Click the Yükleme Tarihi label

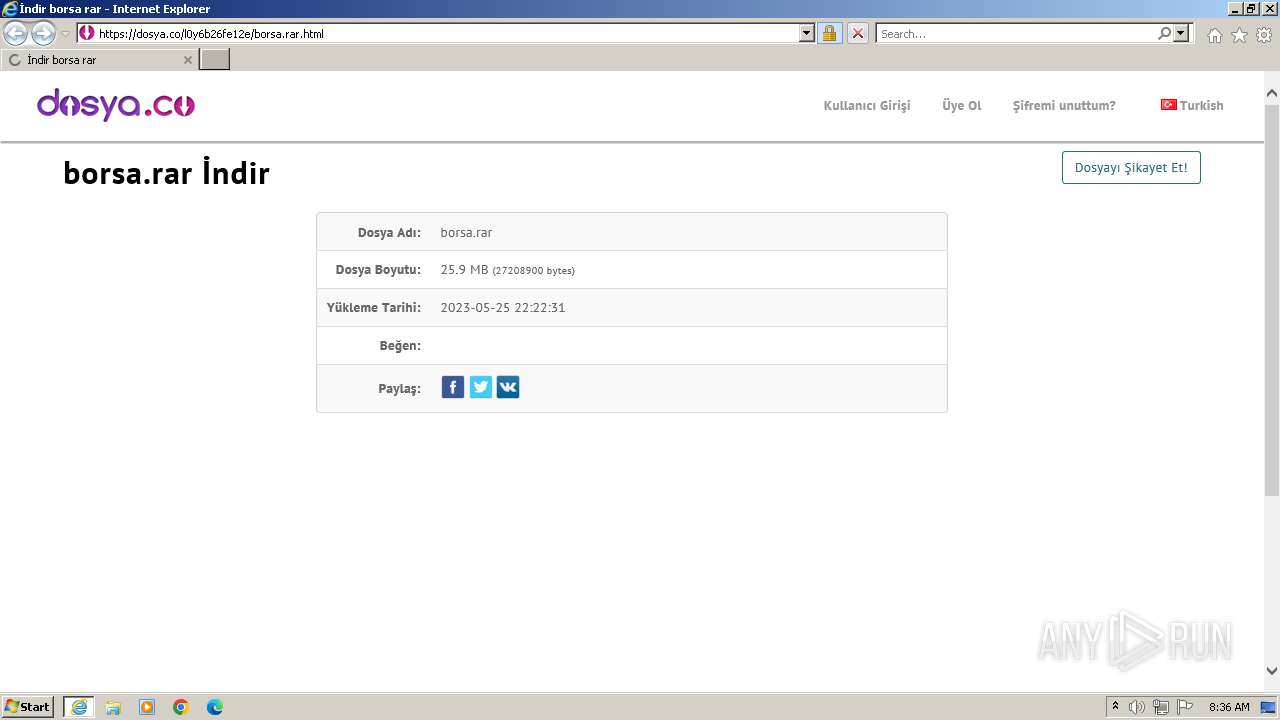click(374, 308)
